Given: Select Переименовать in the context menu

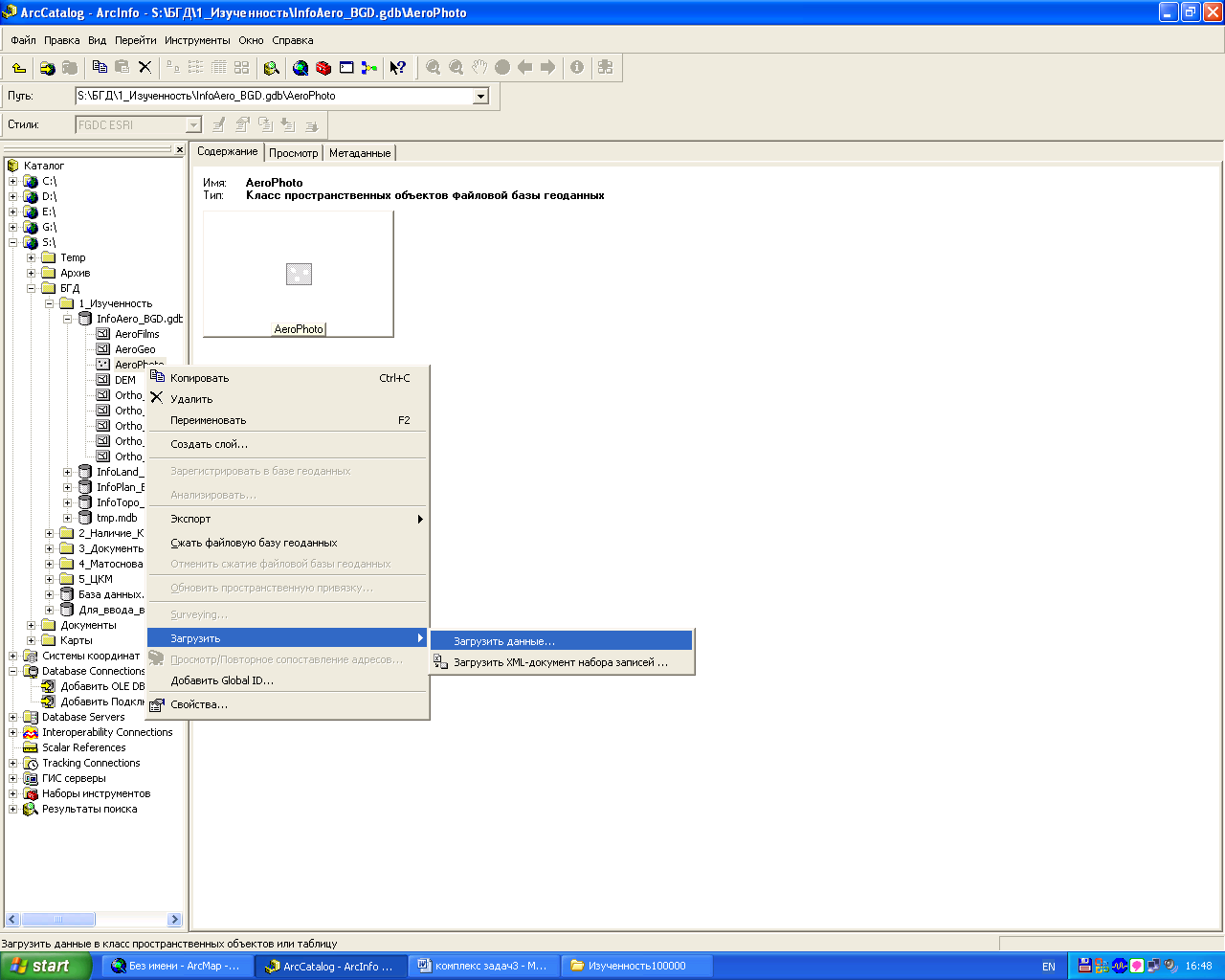Looking at the screenshot, I should point(287,420).
